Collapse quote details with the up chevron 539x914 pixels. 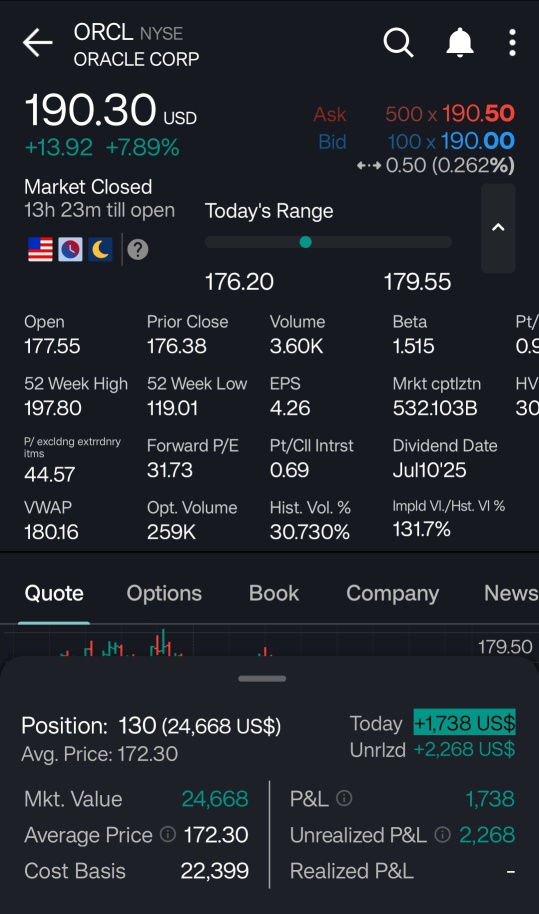(x=498, y=228)
